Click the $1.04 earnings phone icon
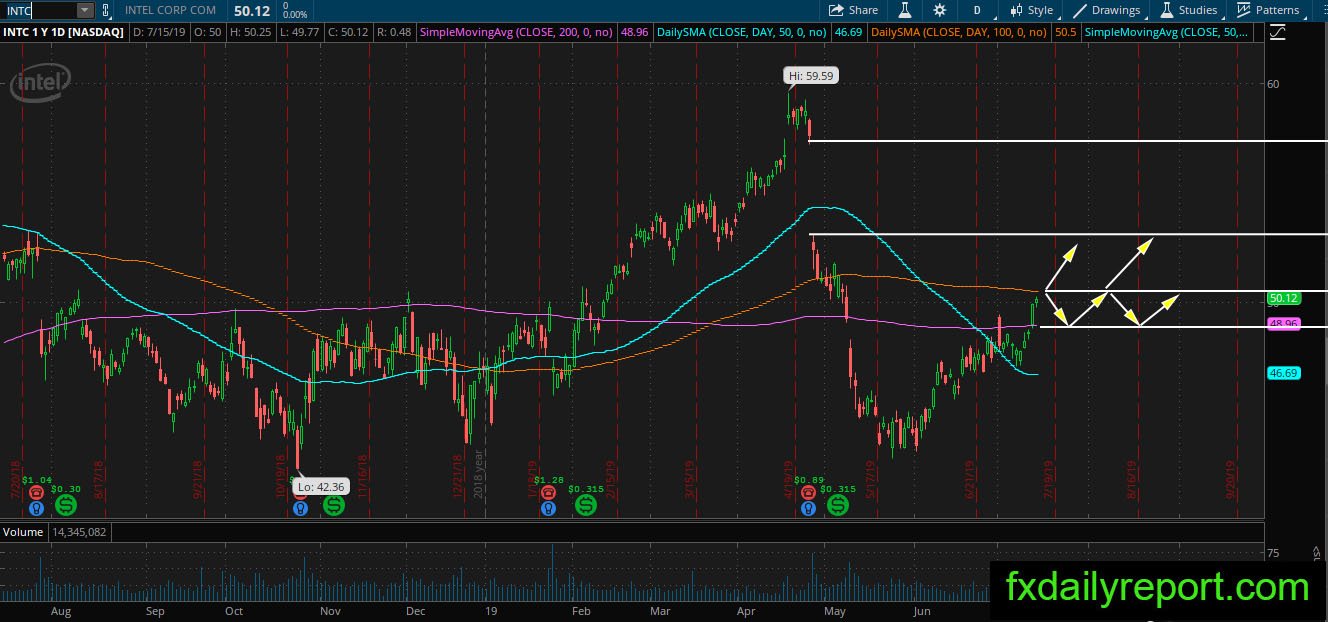The width and height of the screenshot is (1328, 622). (x=37, y=492)
